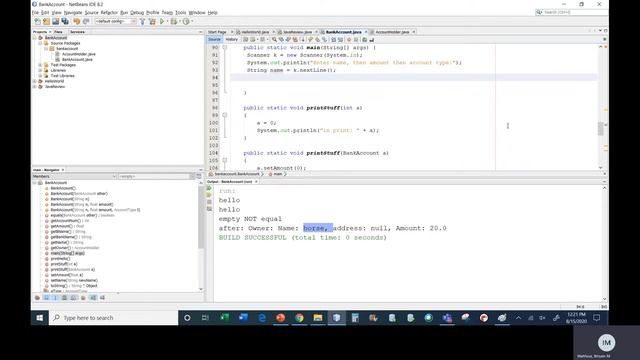The image size is (640, 360).
Task: Expand the HelloWorld project node
Action: (35, 81)
